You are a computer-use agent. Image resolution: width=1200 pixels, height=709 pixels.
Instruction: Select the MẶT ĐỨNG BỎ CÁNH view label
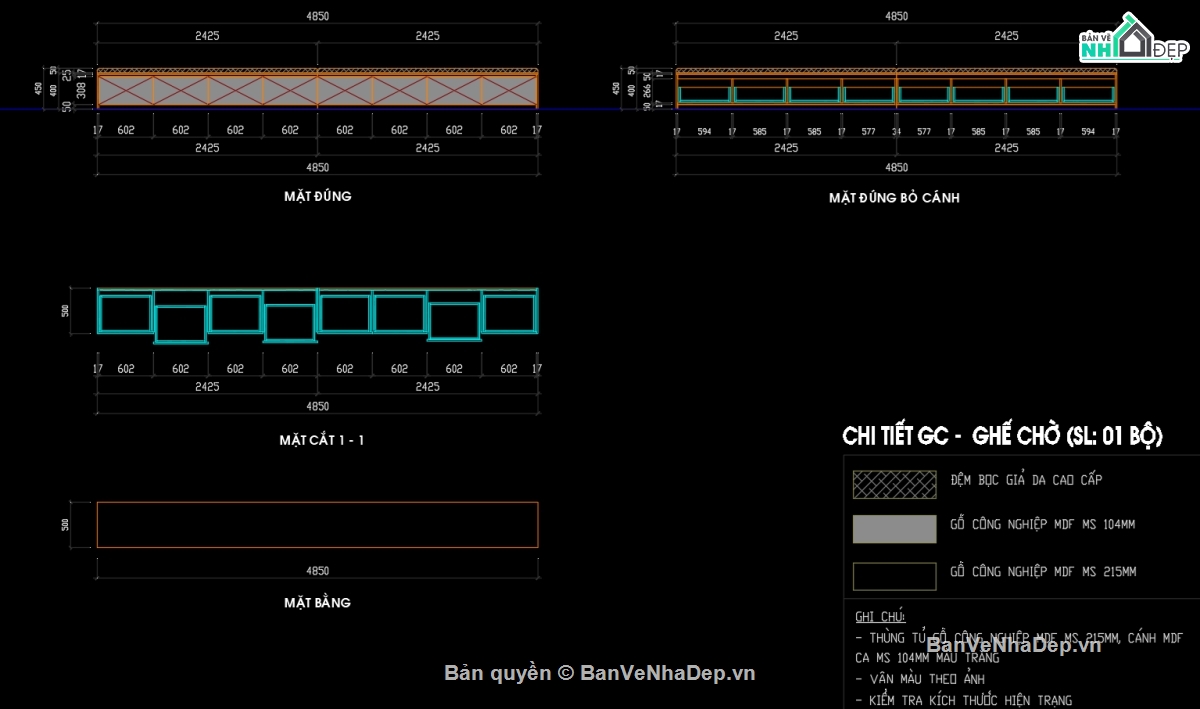click(894, 198)
